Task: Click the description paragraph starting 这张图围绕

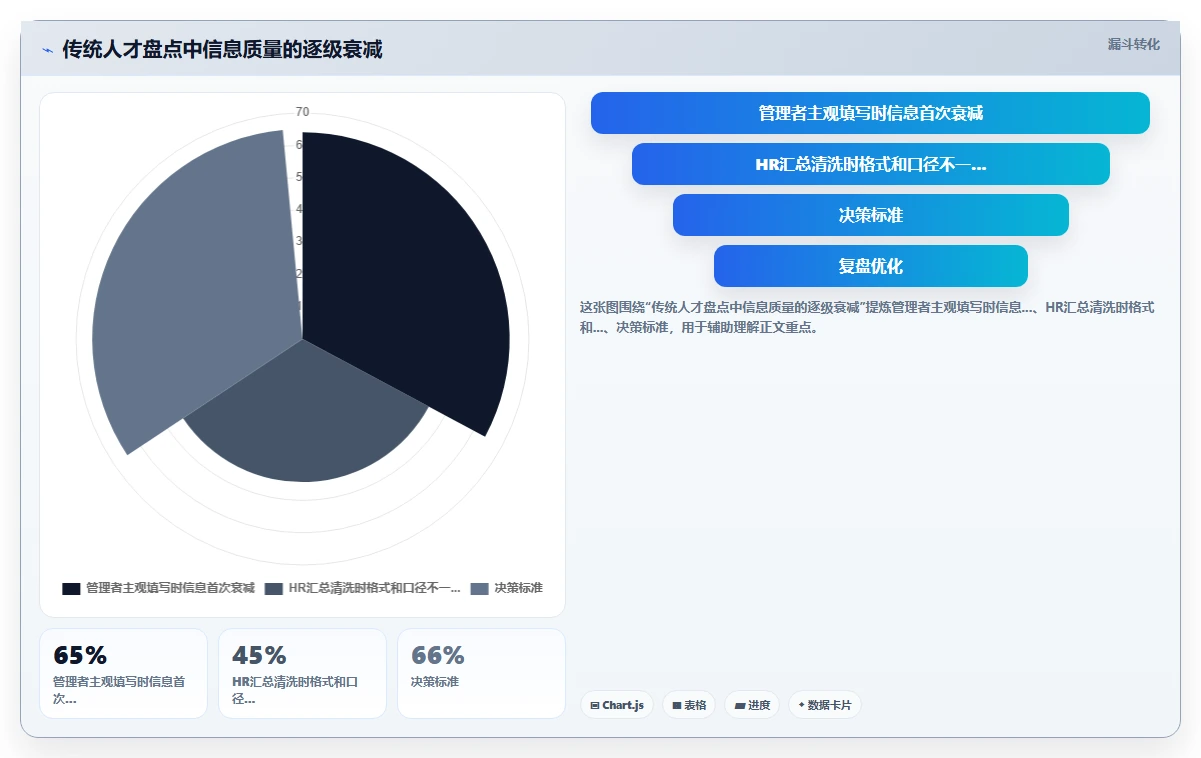Action: (868, 317)
